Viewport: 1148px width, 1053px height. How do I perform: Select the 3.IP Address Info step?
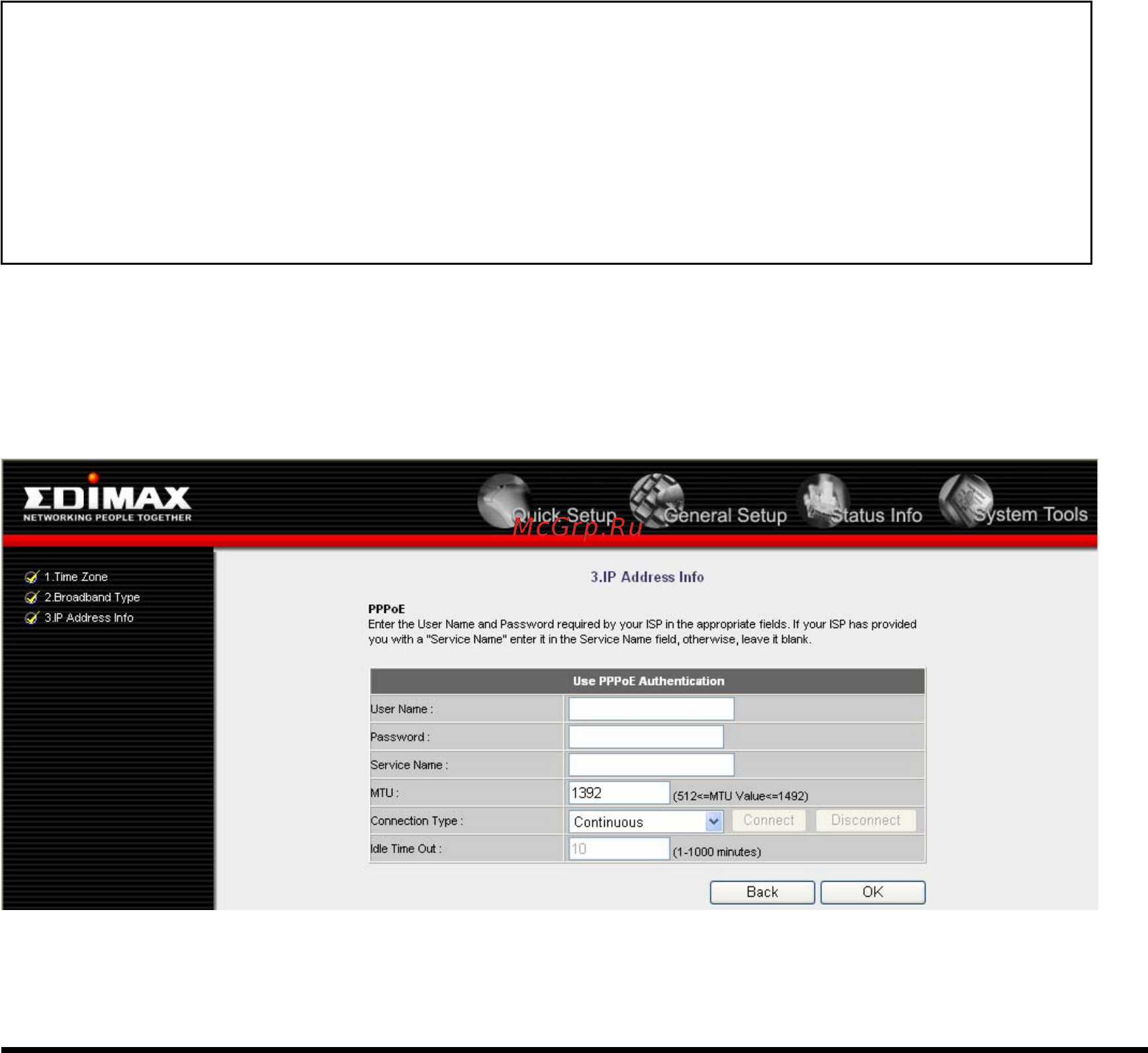coord(89,618)
